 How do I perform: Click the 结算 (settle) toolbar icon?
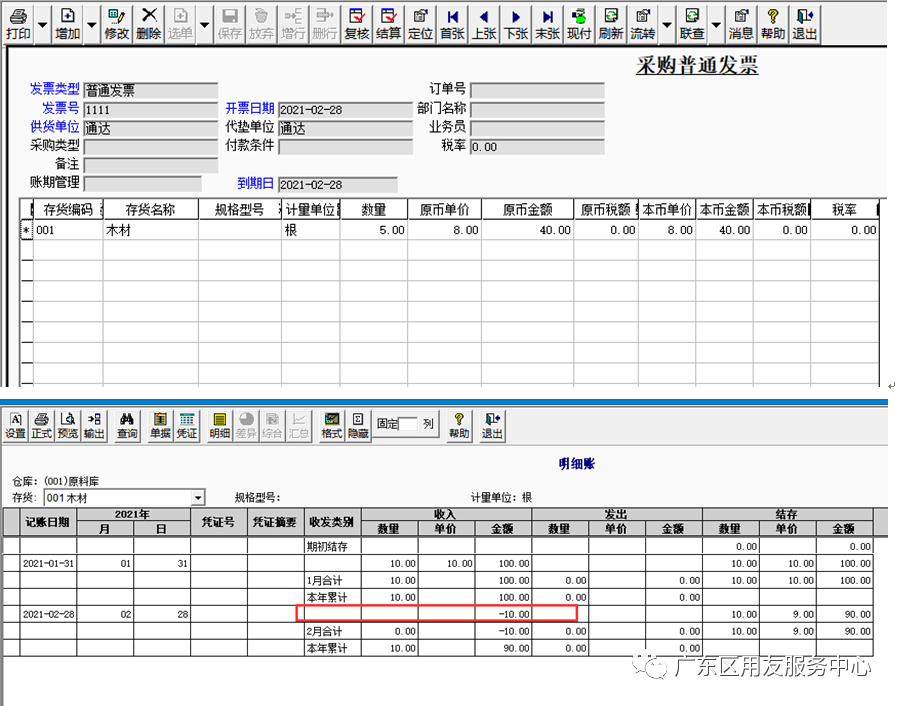tap(388, 24)
